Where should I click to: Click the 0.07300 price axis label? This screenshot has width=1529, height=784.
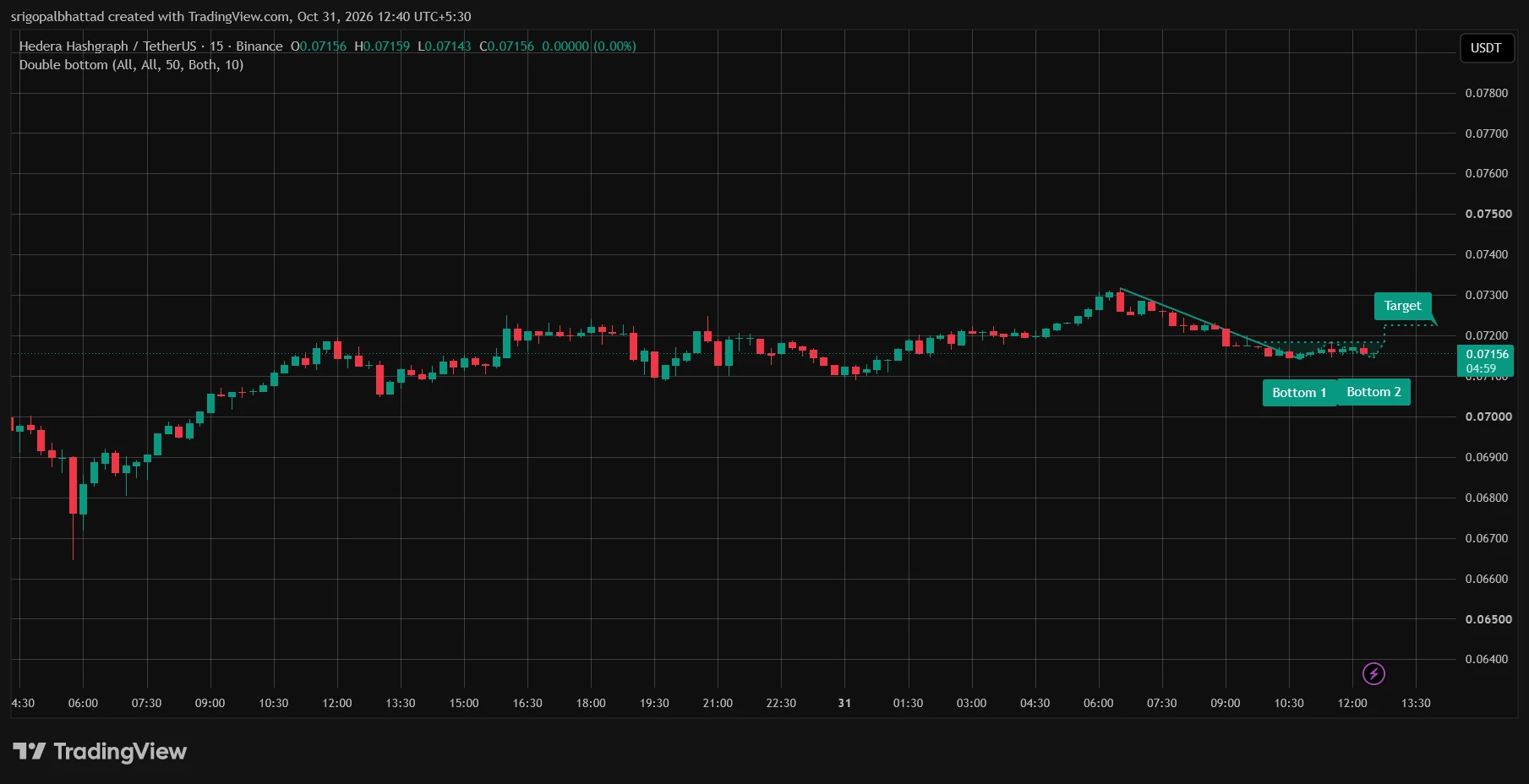pyautogui.click(x=1487, y=295)
